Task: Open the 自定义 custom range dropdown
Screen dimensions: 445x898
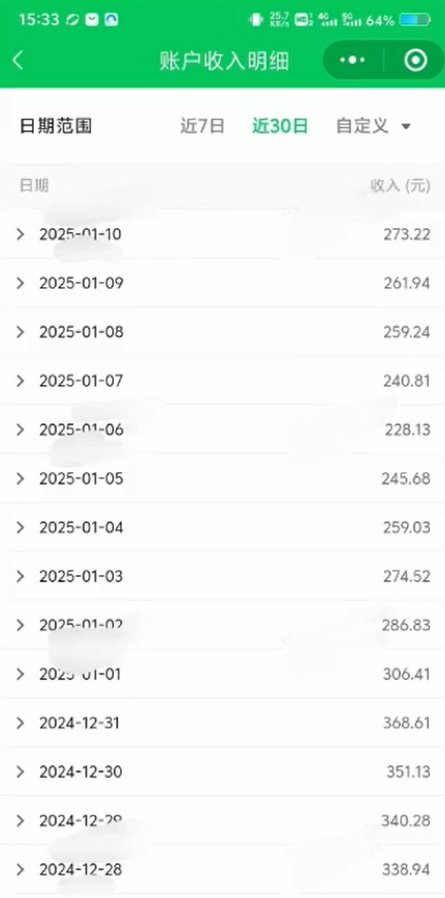Action: [x=373, y=125]
